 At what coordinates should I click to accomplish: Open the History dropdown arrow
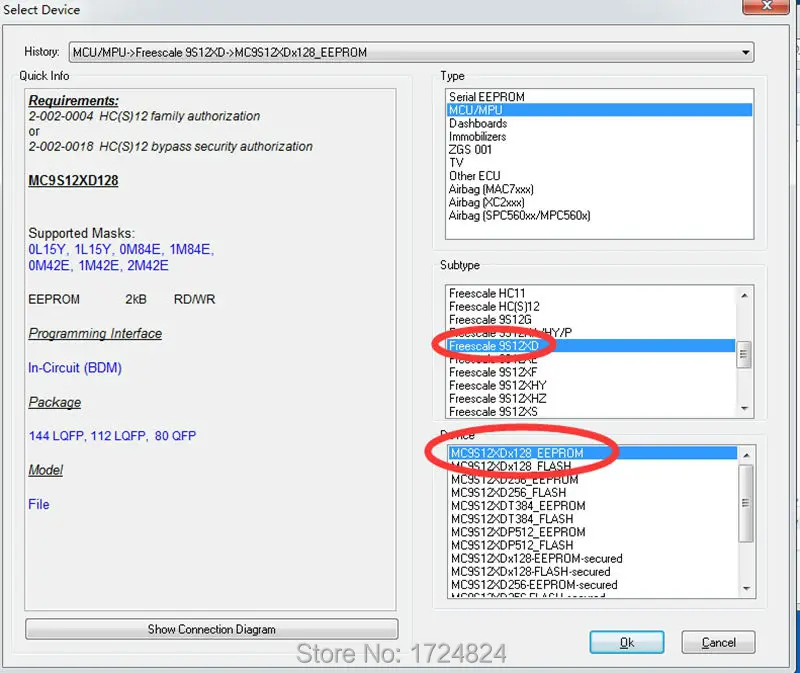(x=745, y=53)
